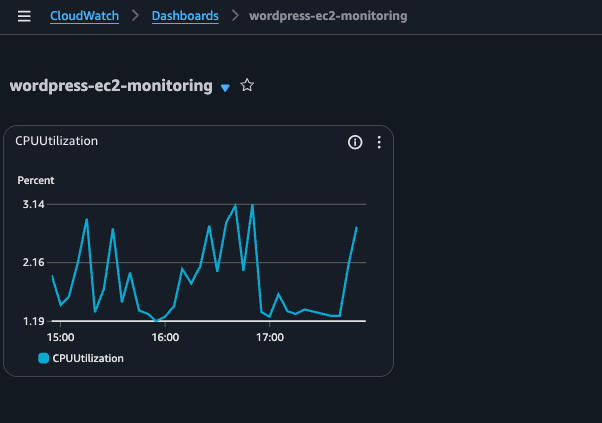
Task: Click the 3.14 y-axis value
Action: 33,204
